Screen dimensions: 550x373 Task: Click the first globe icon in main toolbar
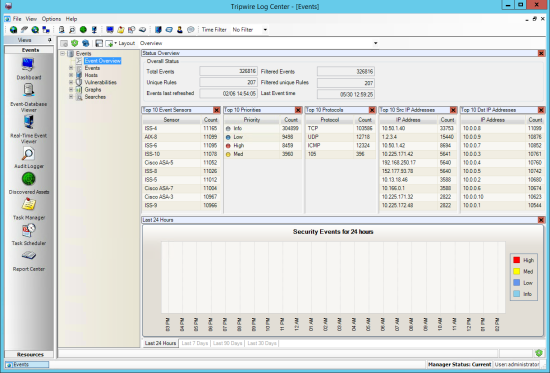tap(13, 30)
